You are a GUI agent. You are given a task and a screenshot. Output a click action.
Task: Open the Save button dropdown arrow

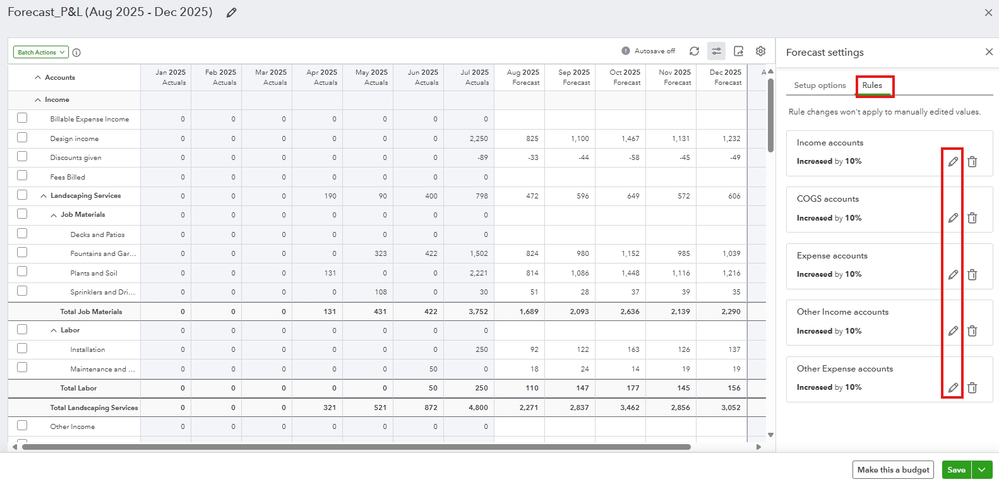(980, 470)
